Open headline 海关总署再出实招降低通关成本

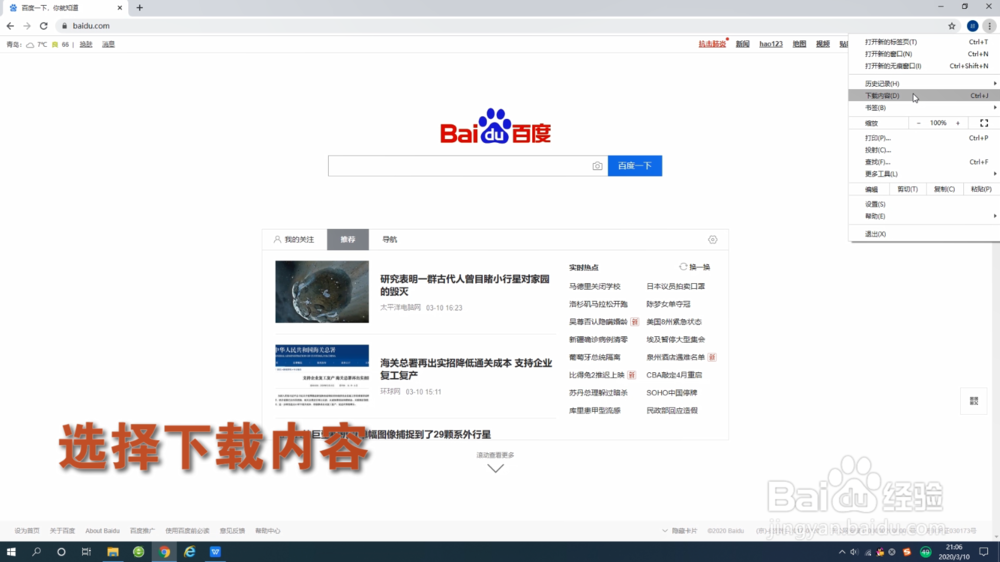point(466,369)
